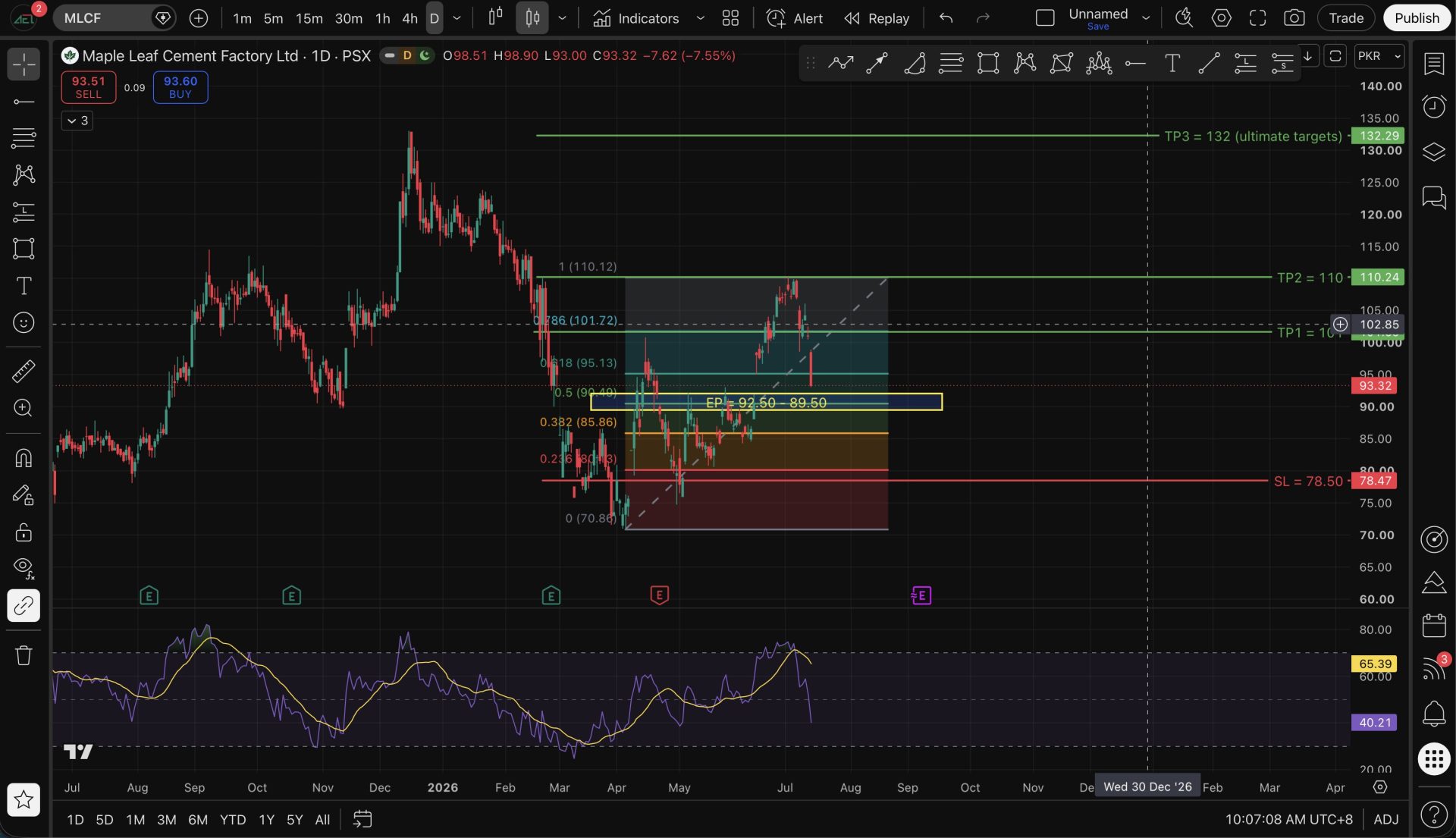Switch to the 5m timeframe
The width and height of the screenshot is (1456, 838).
pos(273,18)
